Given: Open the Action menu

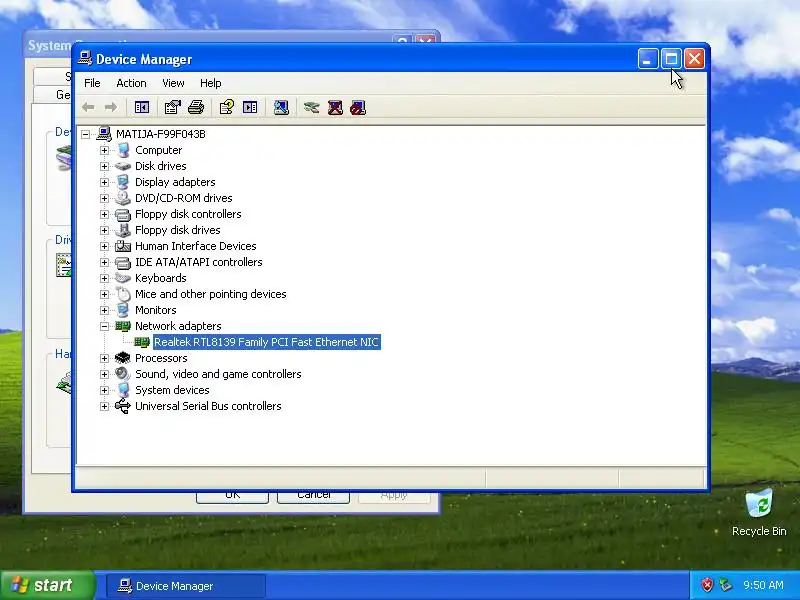Looking at the screenshot, I should click(x=131, y=83).
